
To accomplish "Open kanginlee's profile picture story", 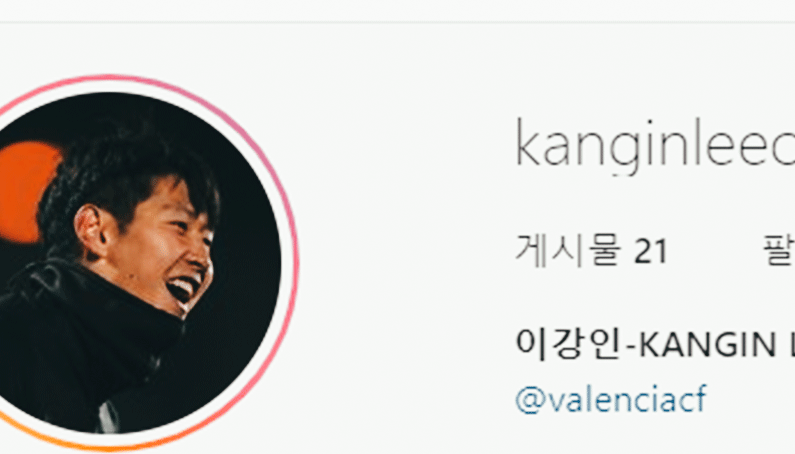I will pos(137,263).
